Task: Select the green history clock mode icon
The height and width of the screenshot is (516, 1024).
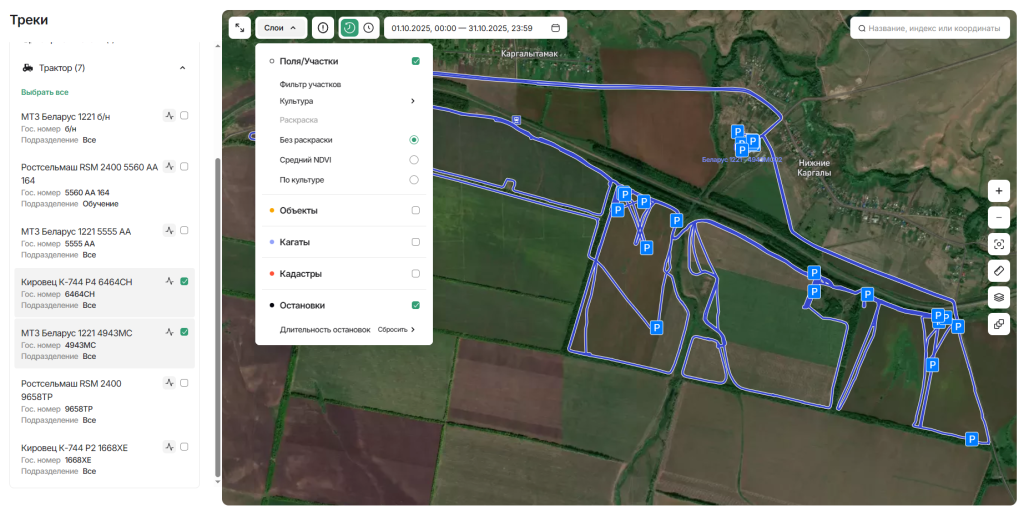Action: tap(349, 28)
